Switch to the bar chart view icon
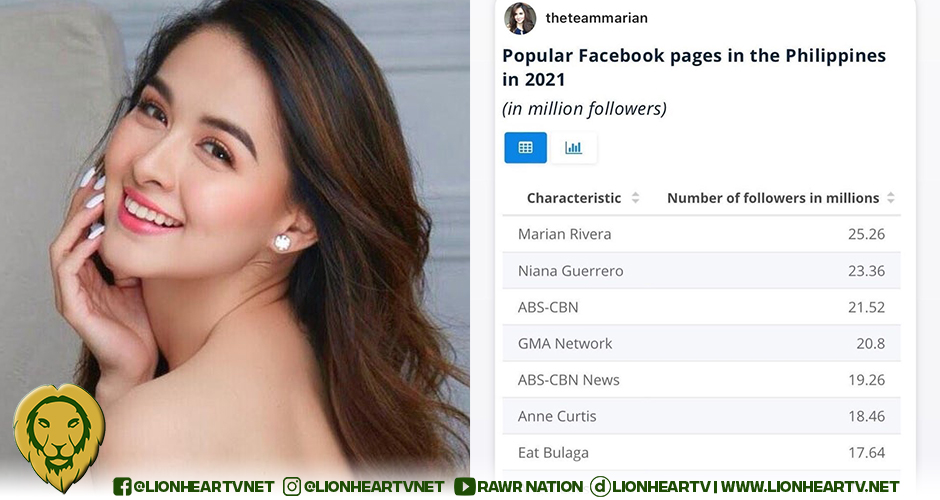 click(x=574, y=147)
